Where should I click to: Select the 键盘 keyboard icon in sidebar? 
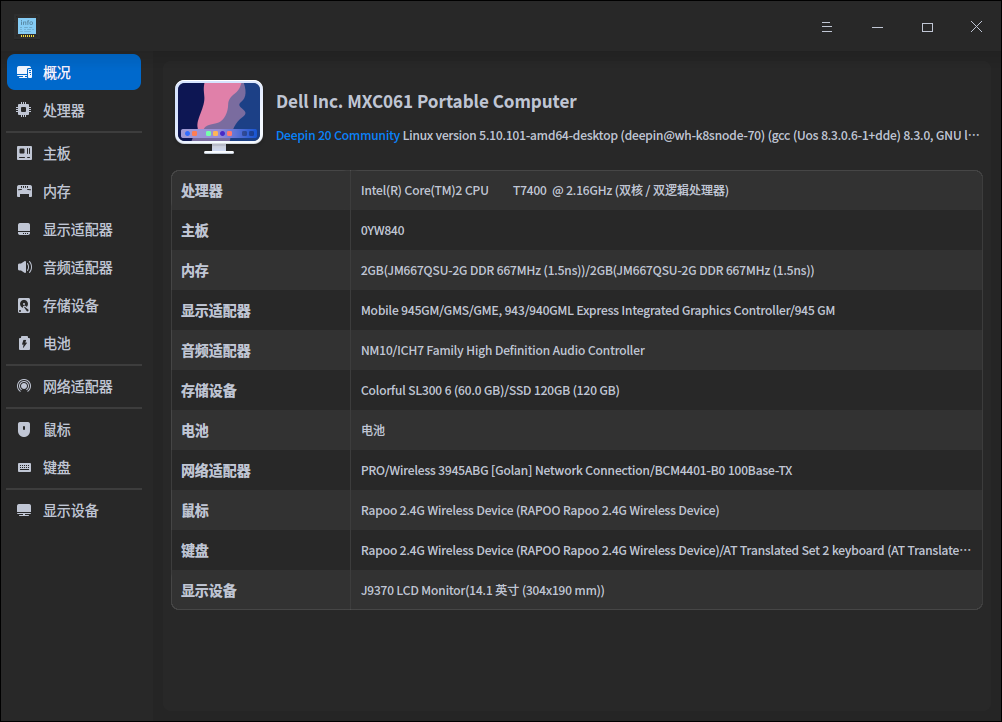point(23,466)
